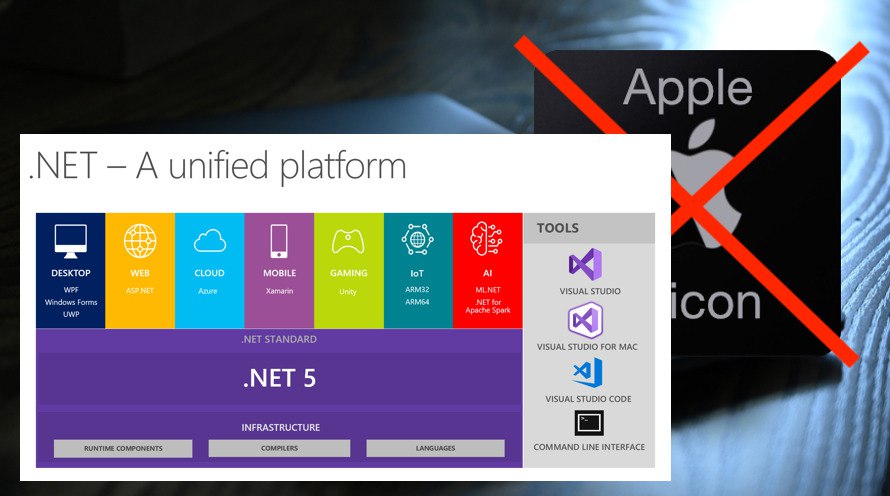Select the .NET Standard bar

pyautogui.click(x=279, y=339)
